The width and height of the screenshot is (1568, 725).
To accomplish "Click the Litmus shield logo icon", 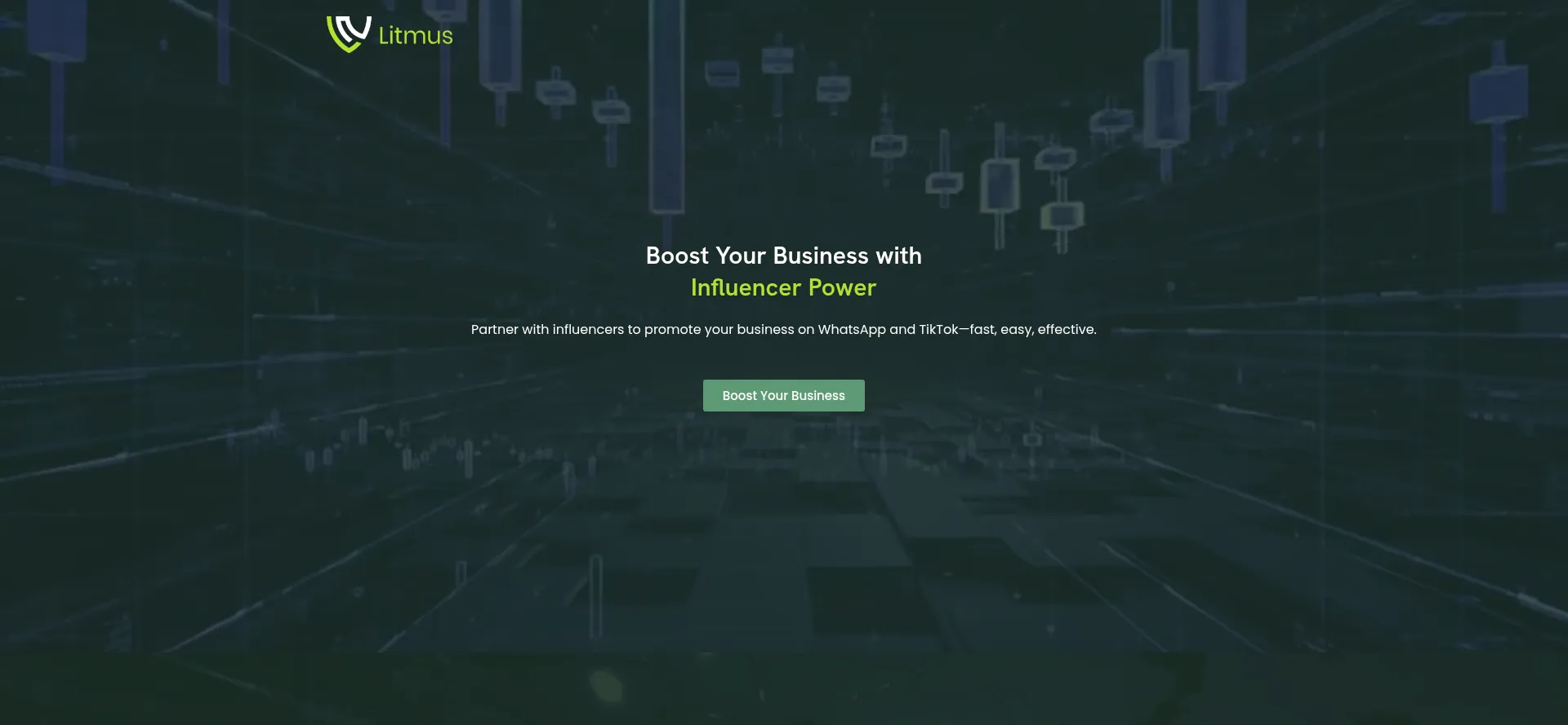I will 349,34.
